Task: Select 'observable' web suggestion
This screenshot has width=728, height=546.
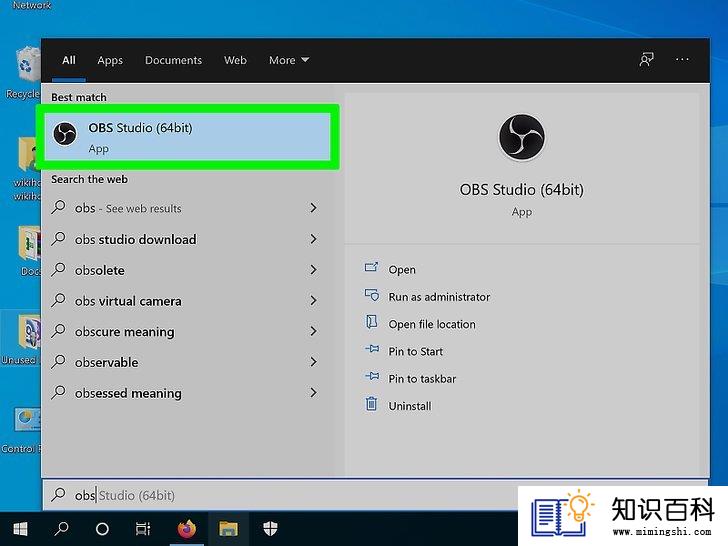Action: click(x=186, y=362)
